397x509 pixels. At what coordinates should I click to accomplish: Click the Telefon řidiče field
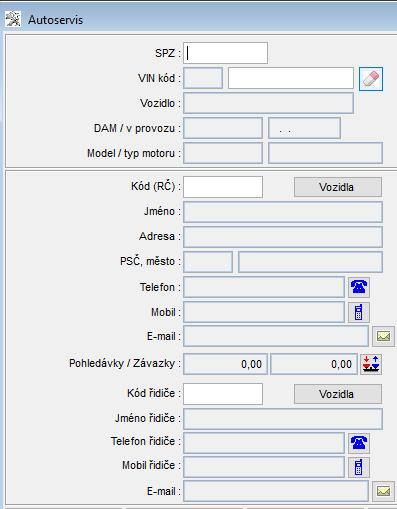264,443
